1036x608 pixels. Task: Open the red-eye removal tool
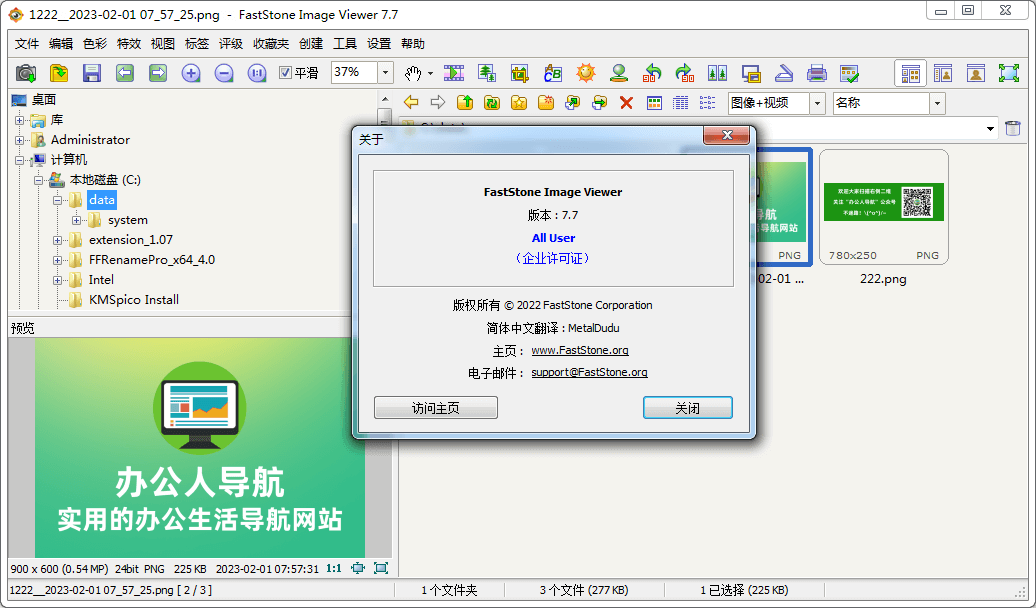[619, 73]
